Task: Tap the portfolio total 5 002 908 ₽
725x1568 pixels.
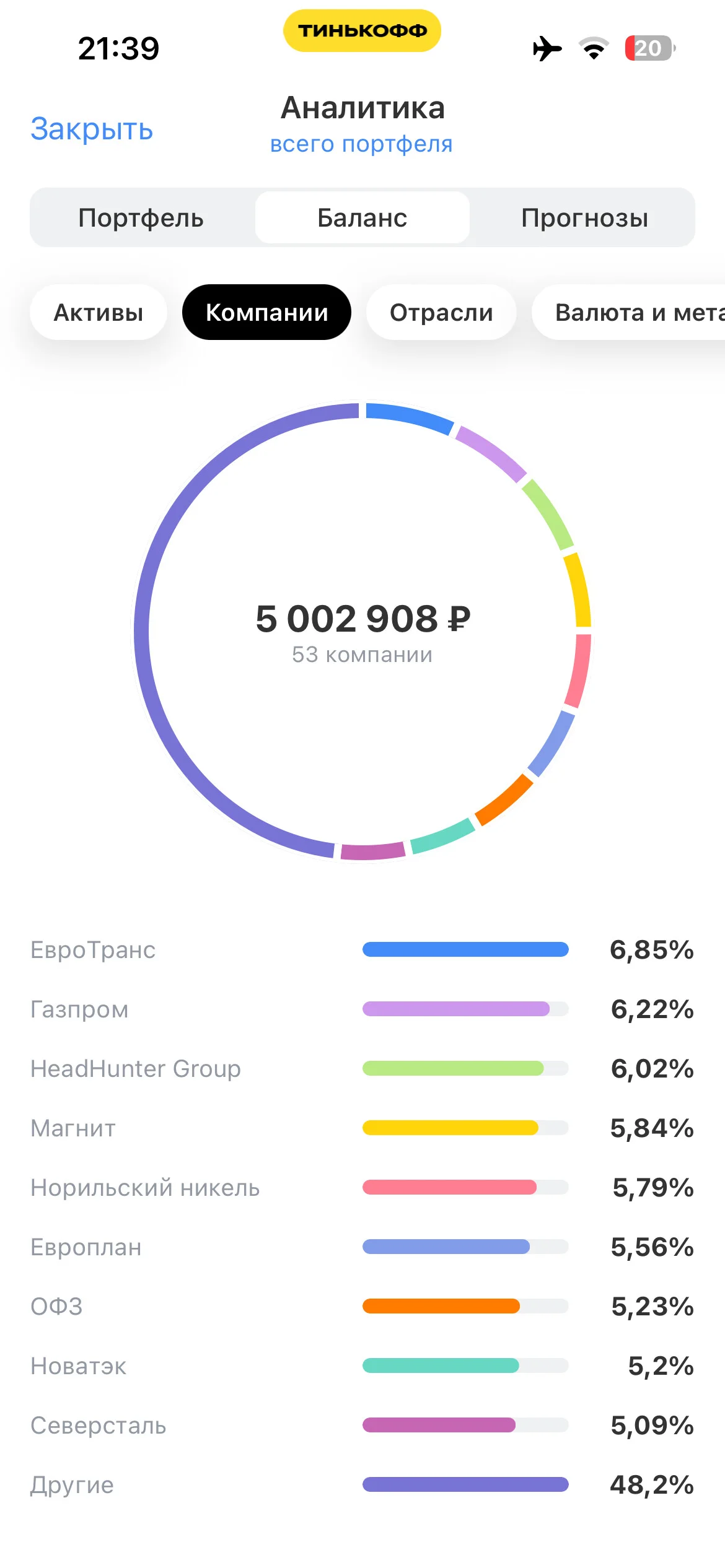Action: (x=362, y=619)
